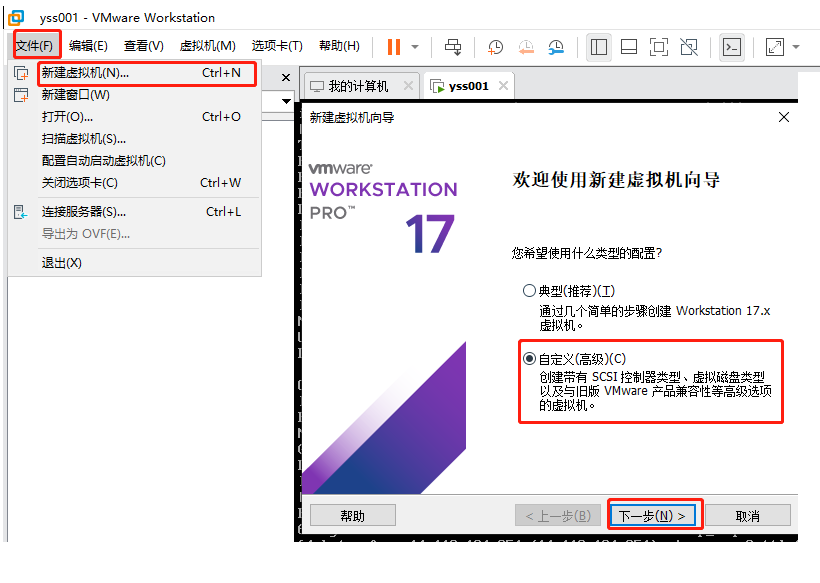Open the VM (虚拟机) menu

pyautogui.click(x=207, y=46)
